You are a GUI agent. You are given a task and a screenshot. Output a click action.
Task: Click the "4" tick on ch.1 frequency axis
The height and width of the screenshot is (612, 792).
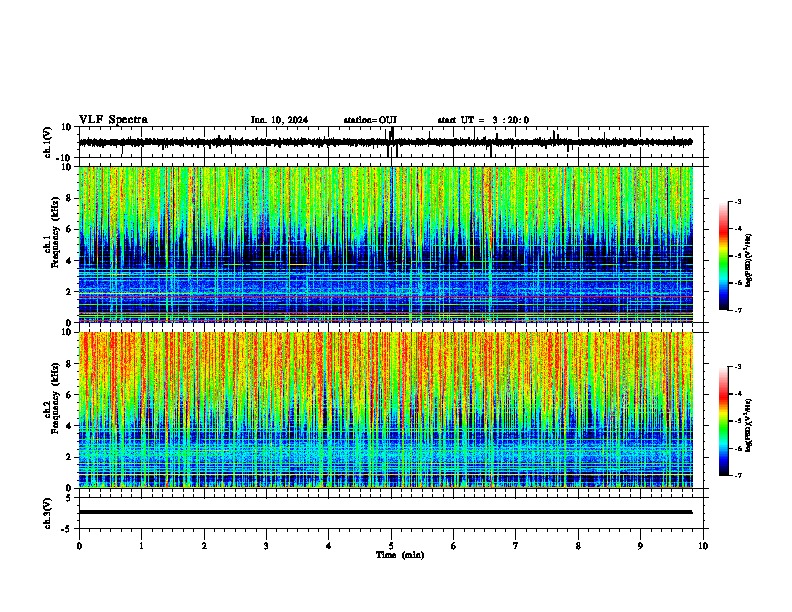tap(69, 261)
